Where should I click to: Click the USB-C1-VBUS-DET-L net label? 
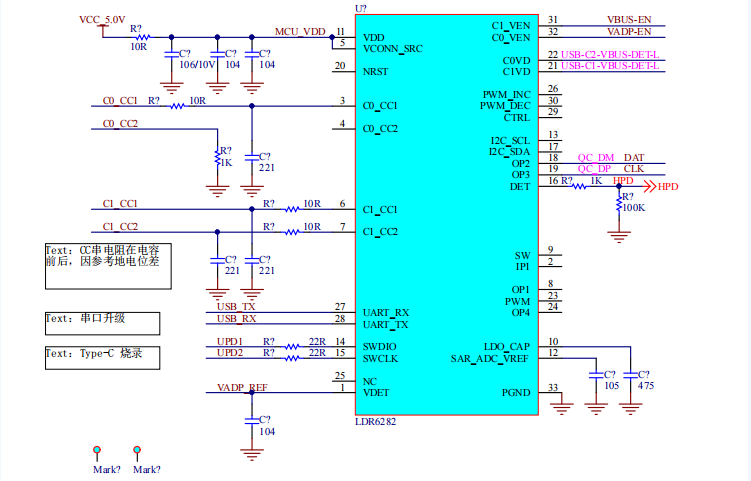point(610,66)
